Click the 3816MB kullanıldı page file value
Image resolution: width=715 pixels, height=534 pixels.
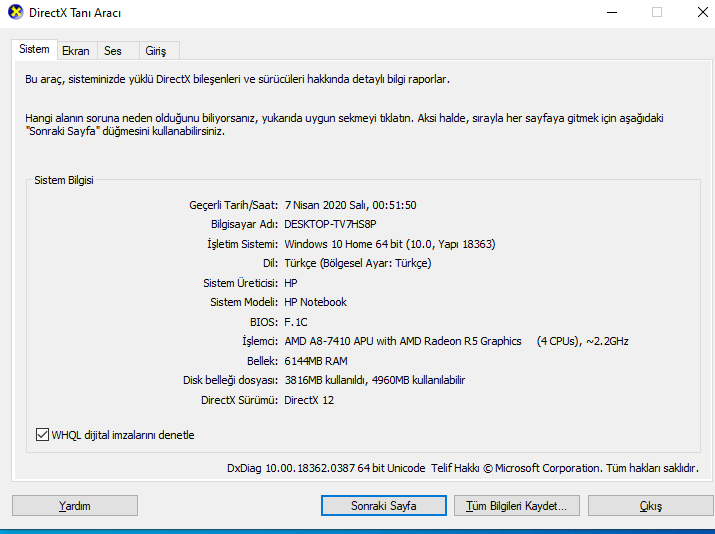coord(375,380)
